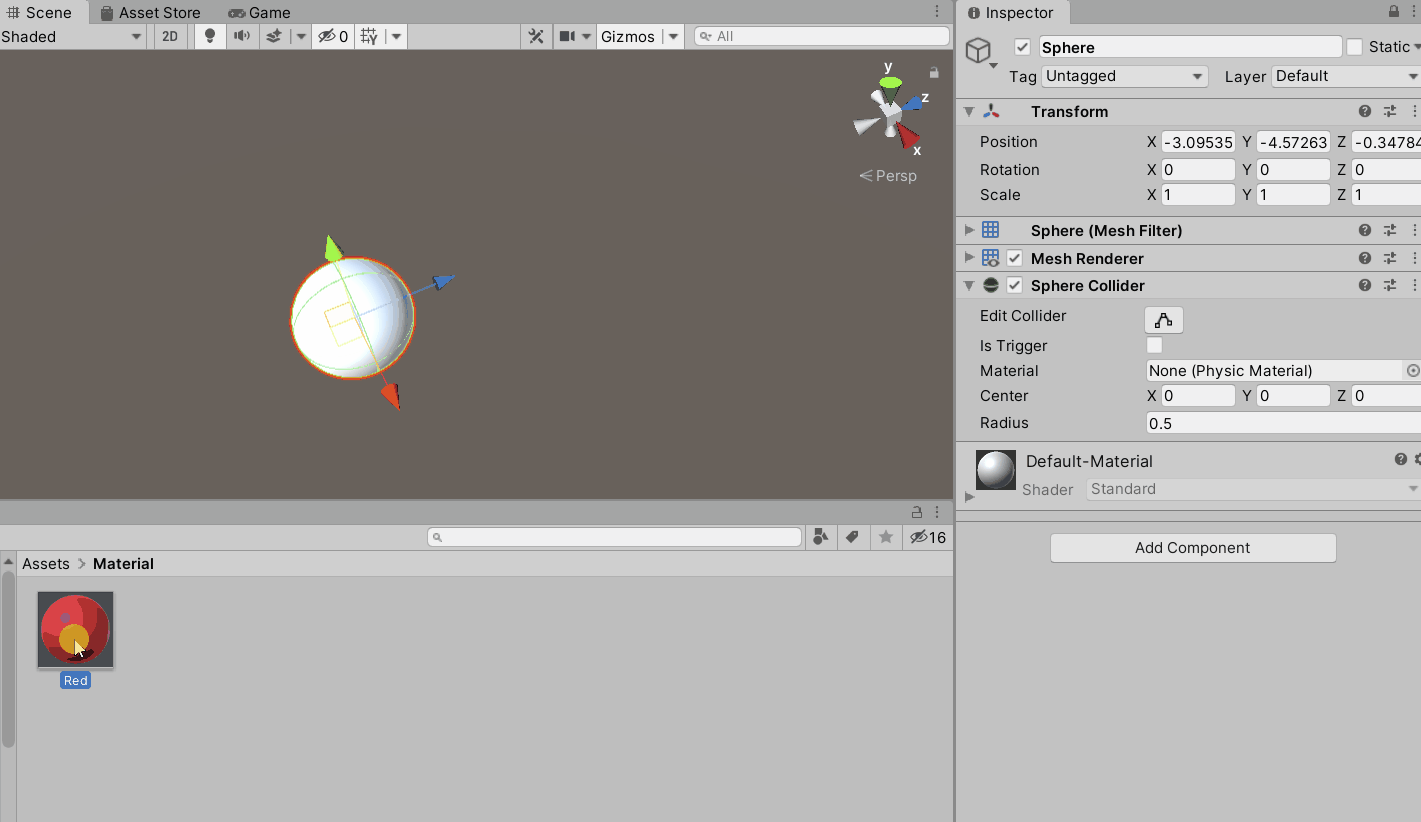This screenshot has height=822, width=1421.
Task: Click the Add Component button
Action: [x=1192, y=547]
